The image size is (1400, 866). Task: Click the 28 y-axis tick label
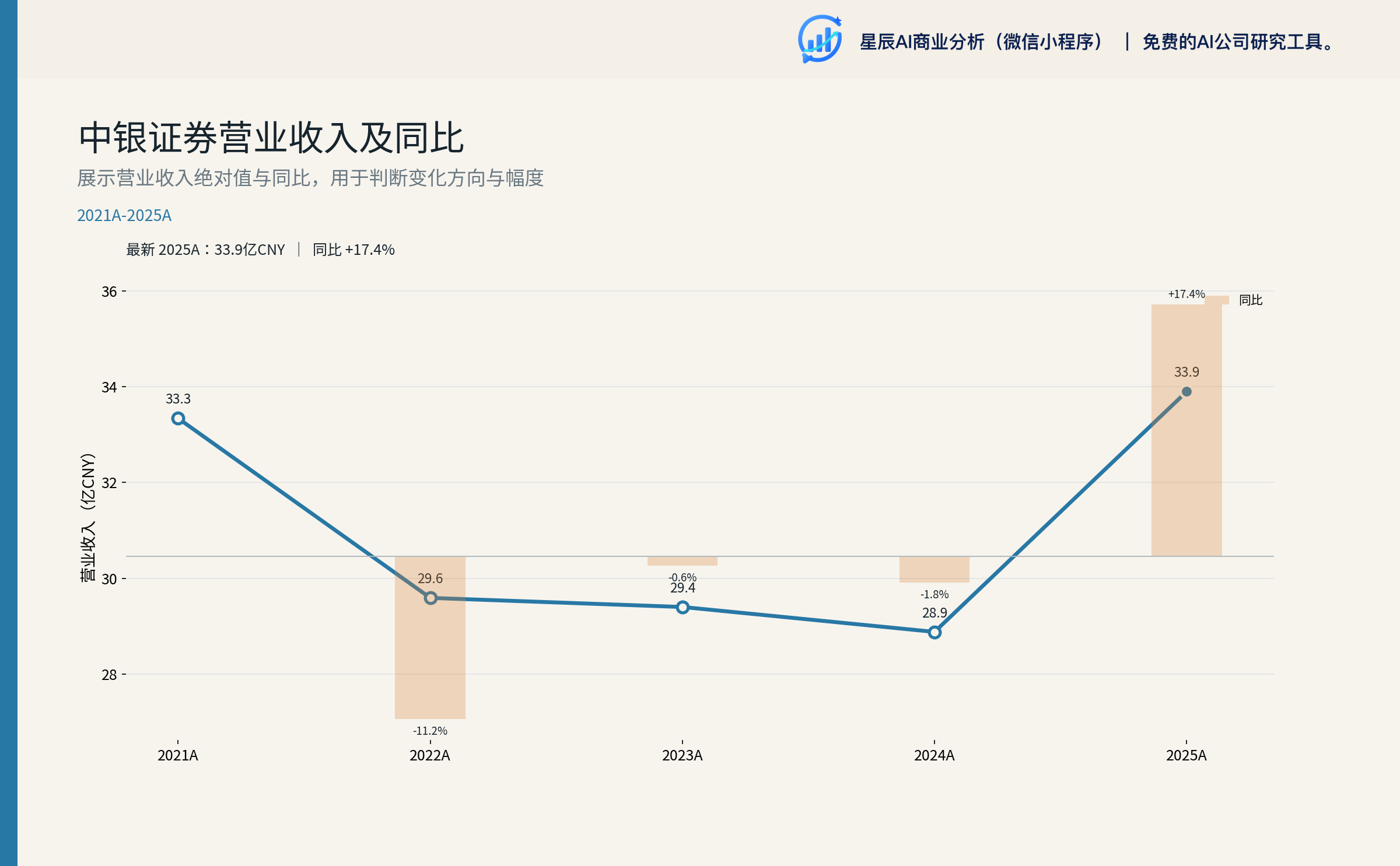pyautogui.click(x=109, y=675)
